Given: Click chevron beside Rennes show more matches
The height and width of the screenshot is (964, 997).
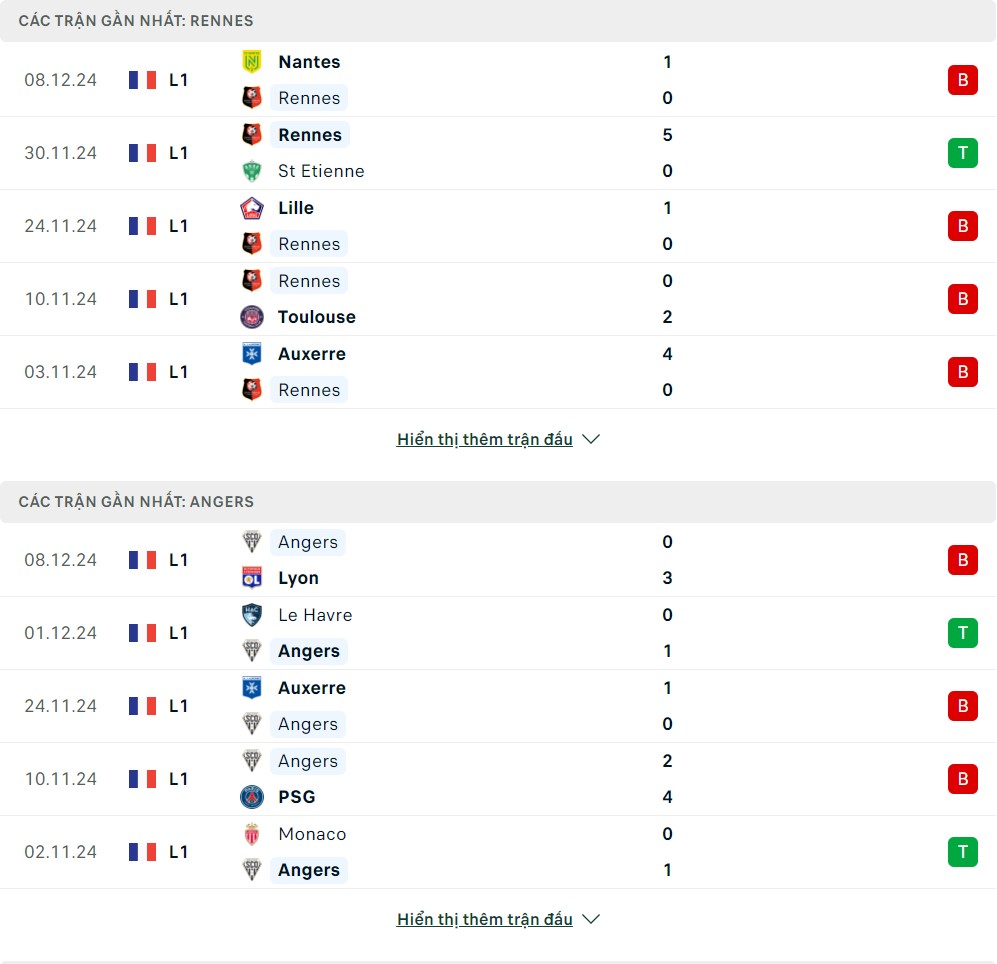Looking at the screenshot, I should 591,439.
